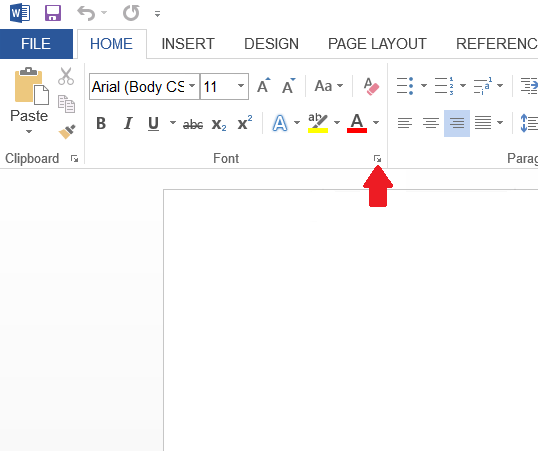Open the undo history dropdown arrow
The image size is (538, 451).
tap(104, 13)
